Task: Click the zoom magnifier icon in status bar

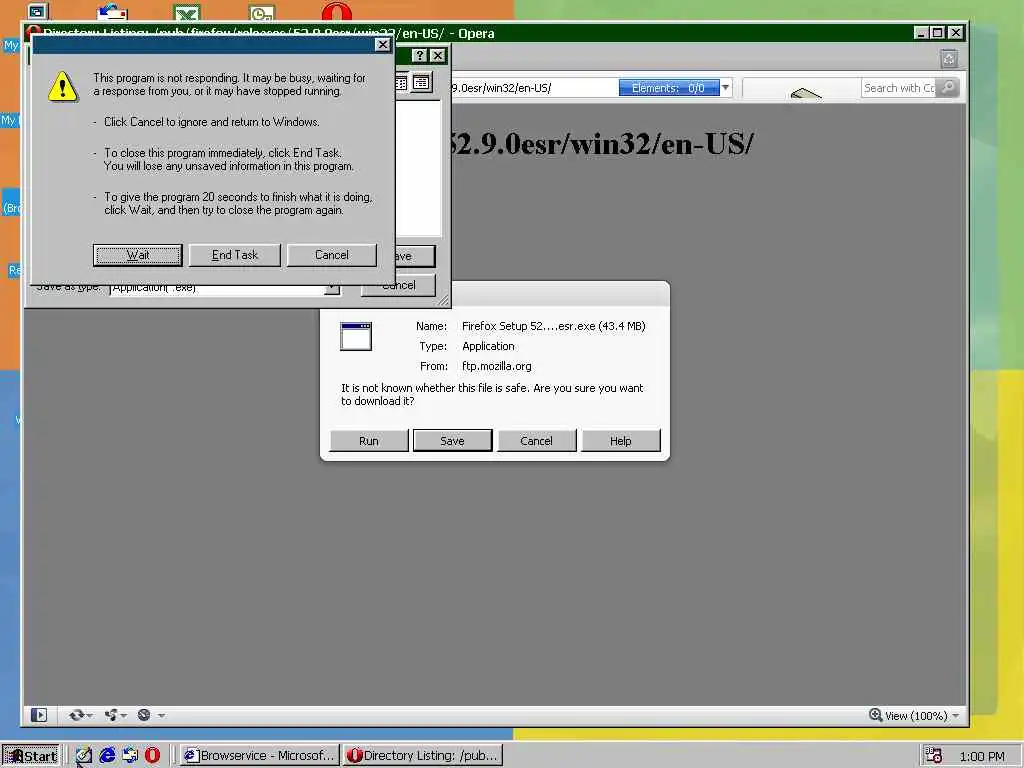Action: (x=876, y=715)
